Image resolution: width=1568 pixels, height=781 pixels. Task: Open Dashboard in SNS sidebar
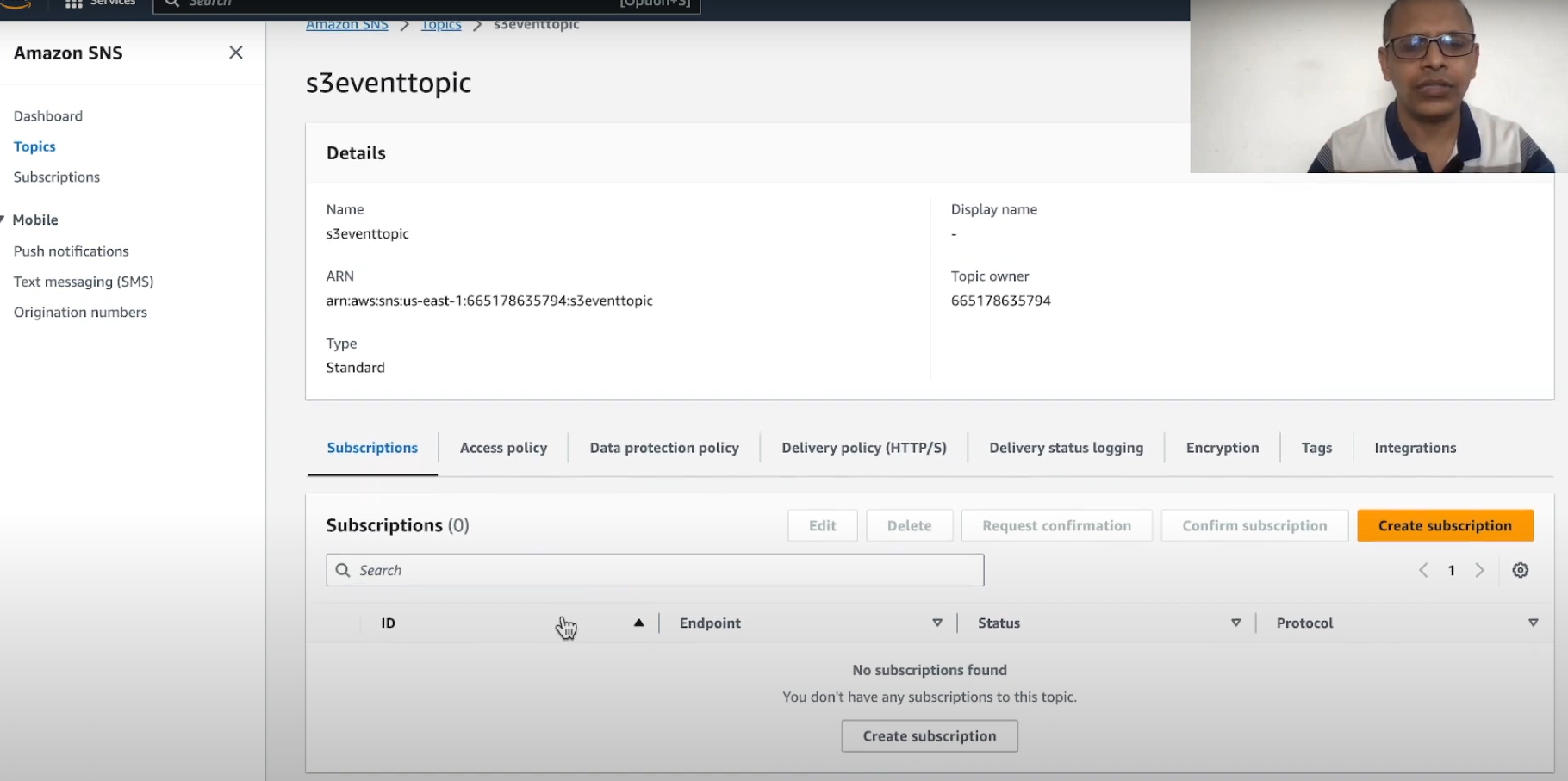pyautogui.click(x=48, y=115)
